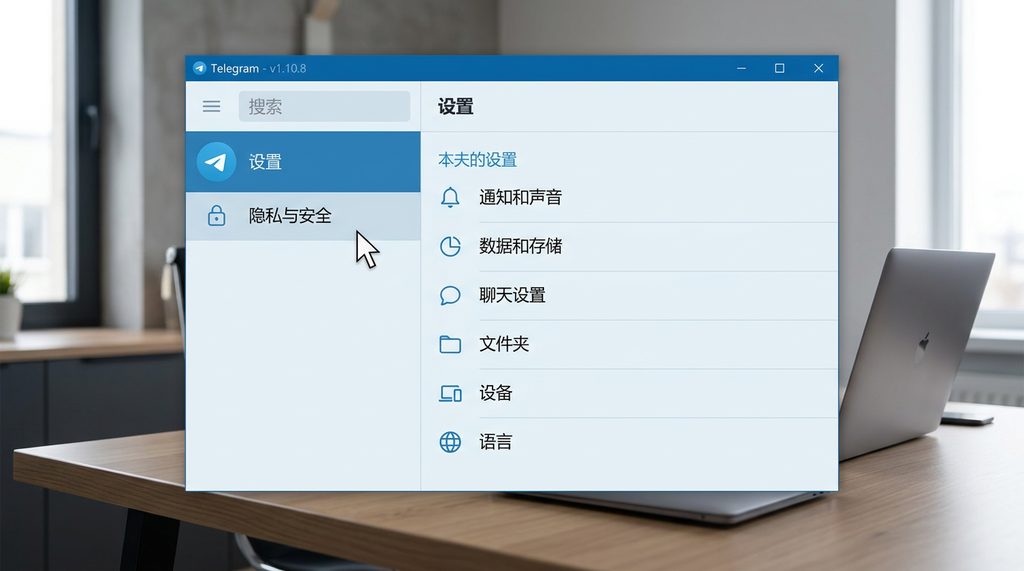
Task: Open 隐私与安全 privacy settings
Action: pos(303,216)
